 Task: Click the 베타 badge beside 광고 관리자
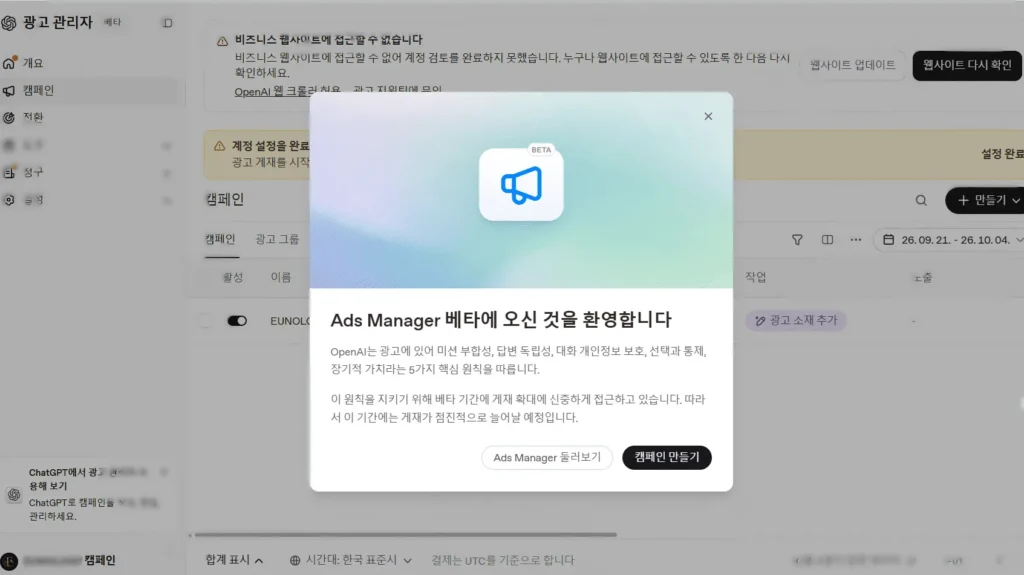click(112, 22)
